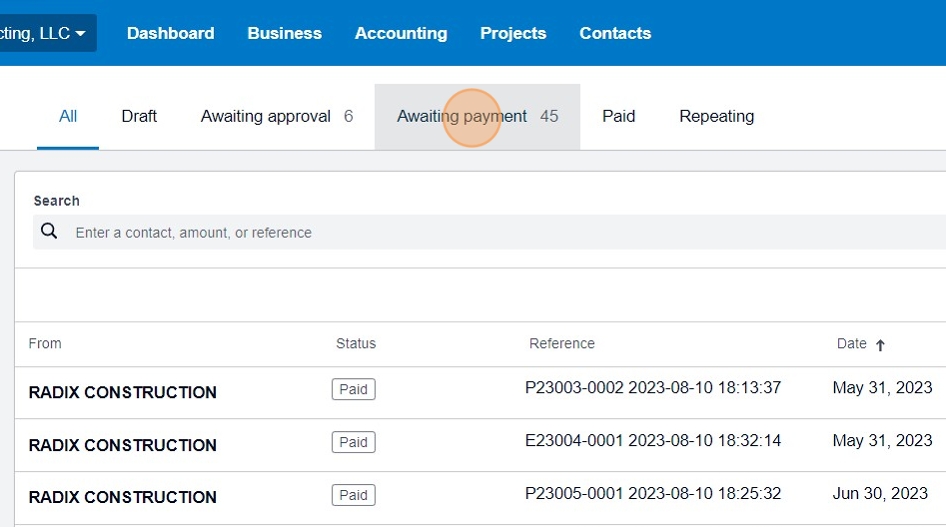
Task: Switch to the Repeating tab
Action: (x=716, y=116)
